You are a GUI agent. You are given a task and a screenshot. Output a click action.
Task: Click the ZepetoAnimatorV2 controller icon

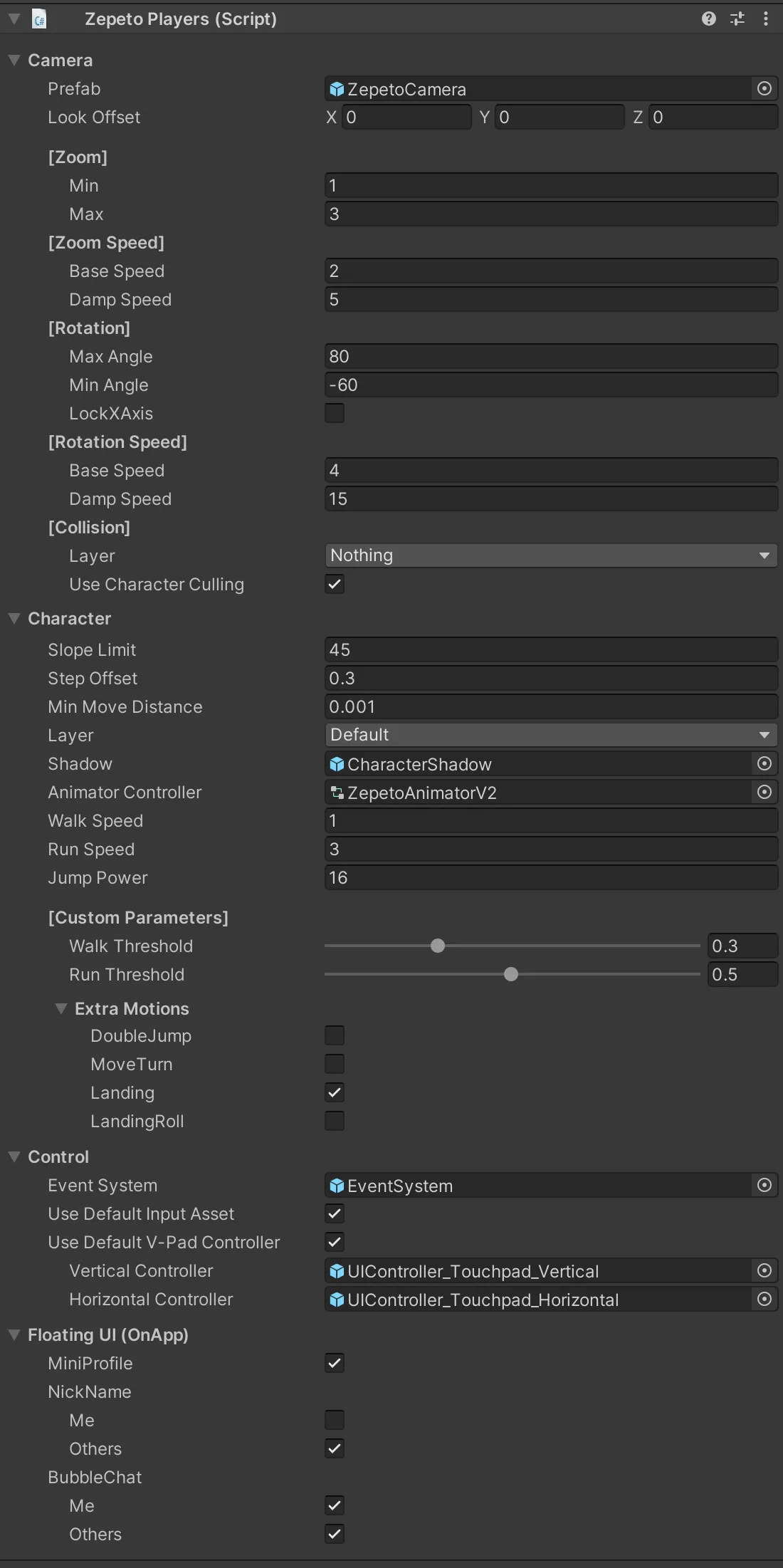pyautogui.click(x=337, y=793)
